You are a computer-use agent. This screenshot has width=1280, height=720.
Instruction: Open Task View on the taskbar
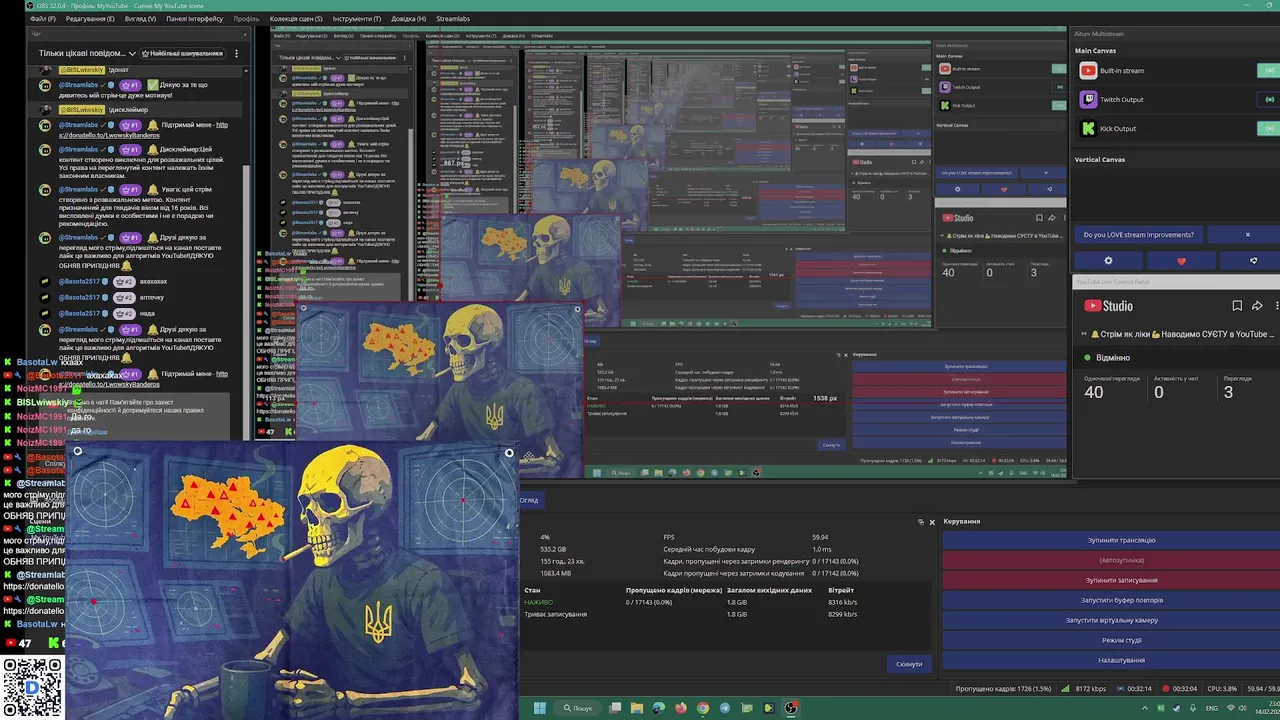pyautogui.click(x=615, y=708)
